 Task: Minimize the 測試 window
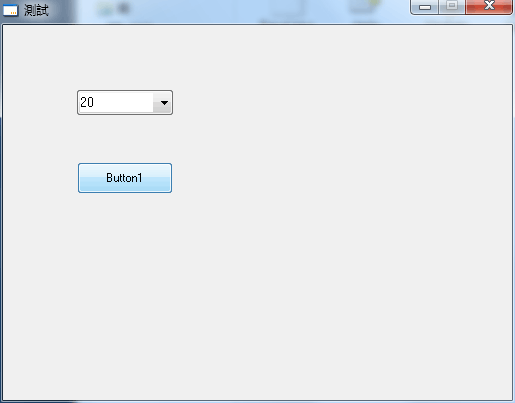click(425, 7)
